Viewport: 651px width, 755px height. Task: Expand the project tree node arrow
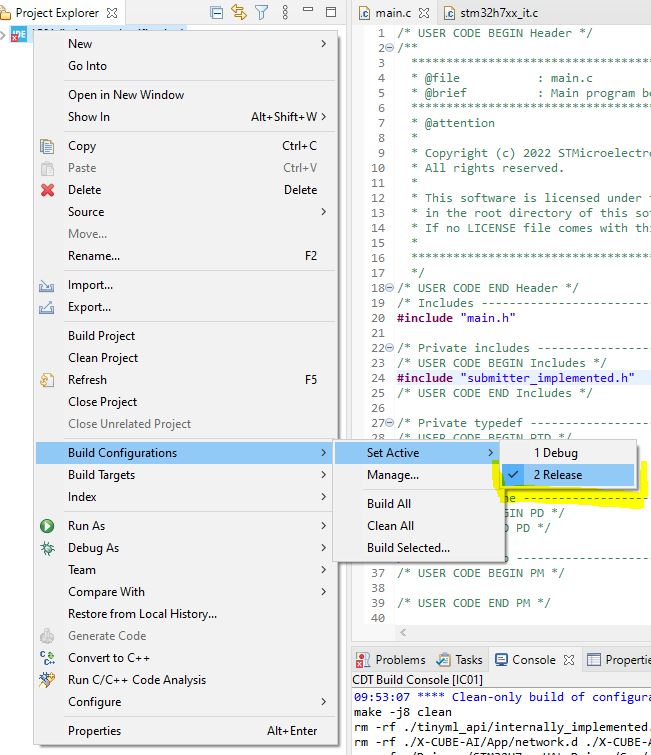click(x=3, y=35)
